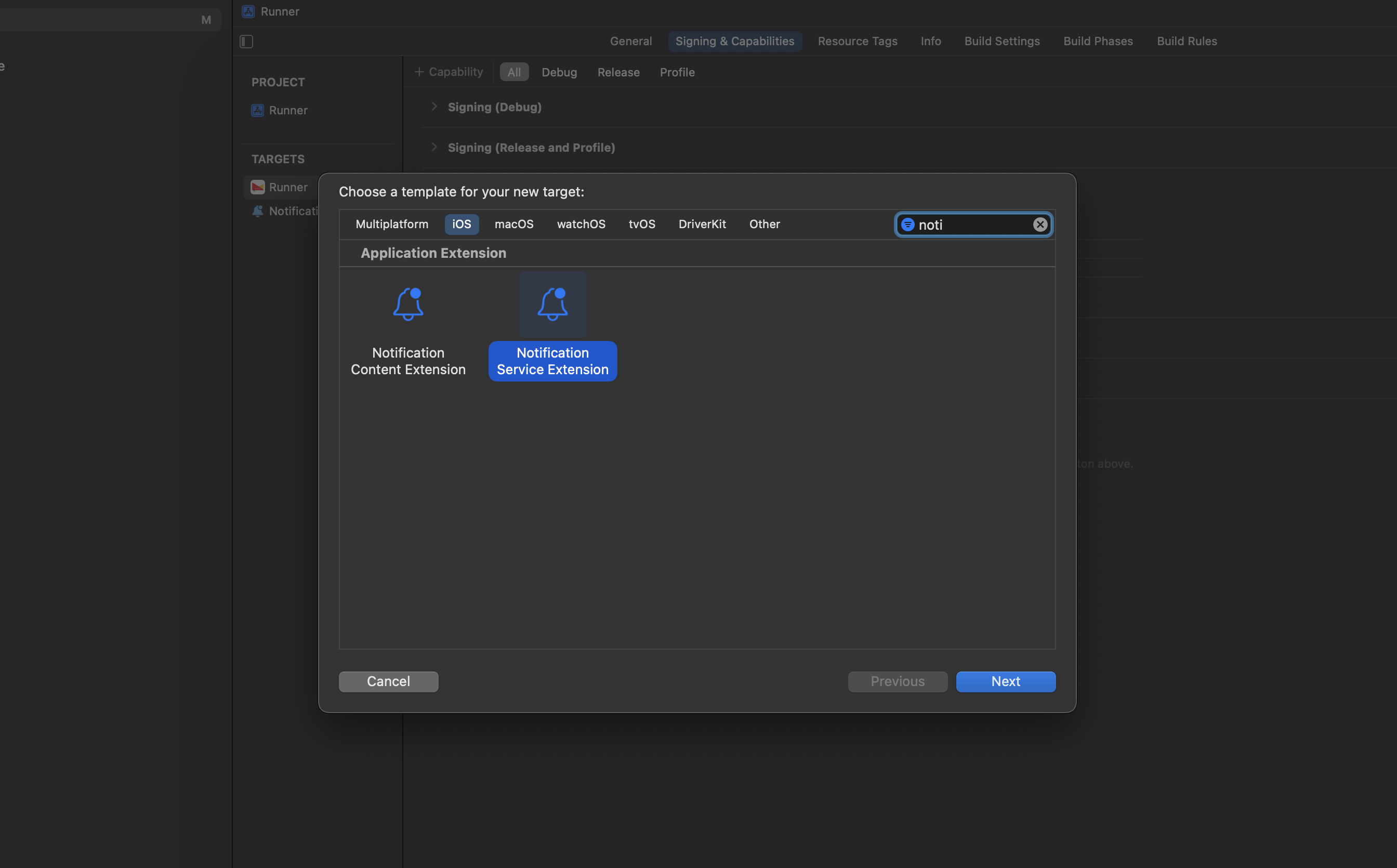Click the Runner icon in the breadcrumb
This screenshot has width=1397, height=868.
point(248,11)
